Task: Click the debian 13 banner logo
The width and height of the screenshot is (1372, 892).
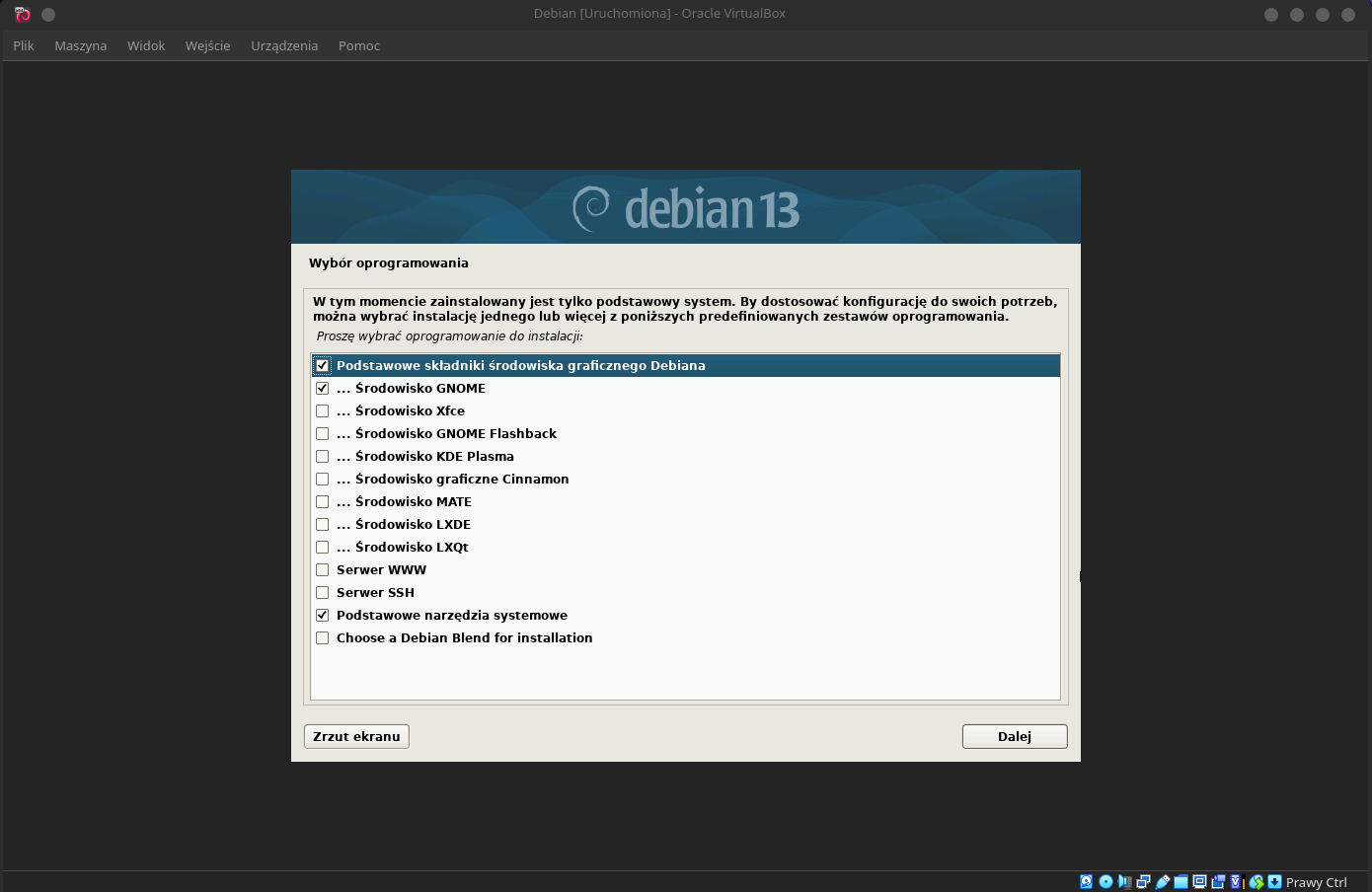Action: coord(687,208)
